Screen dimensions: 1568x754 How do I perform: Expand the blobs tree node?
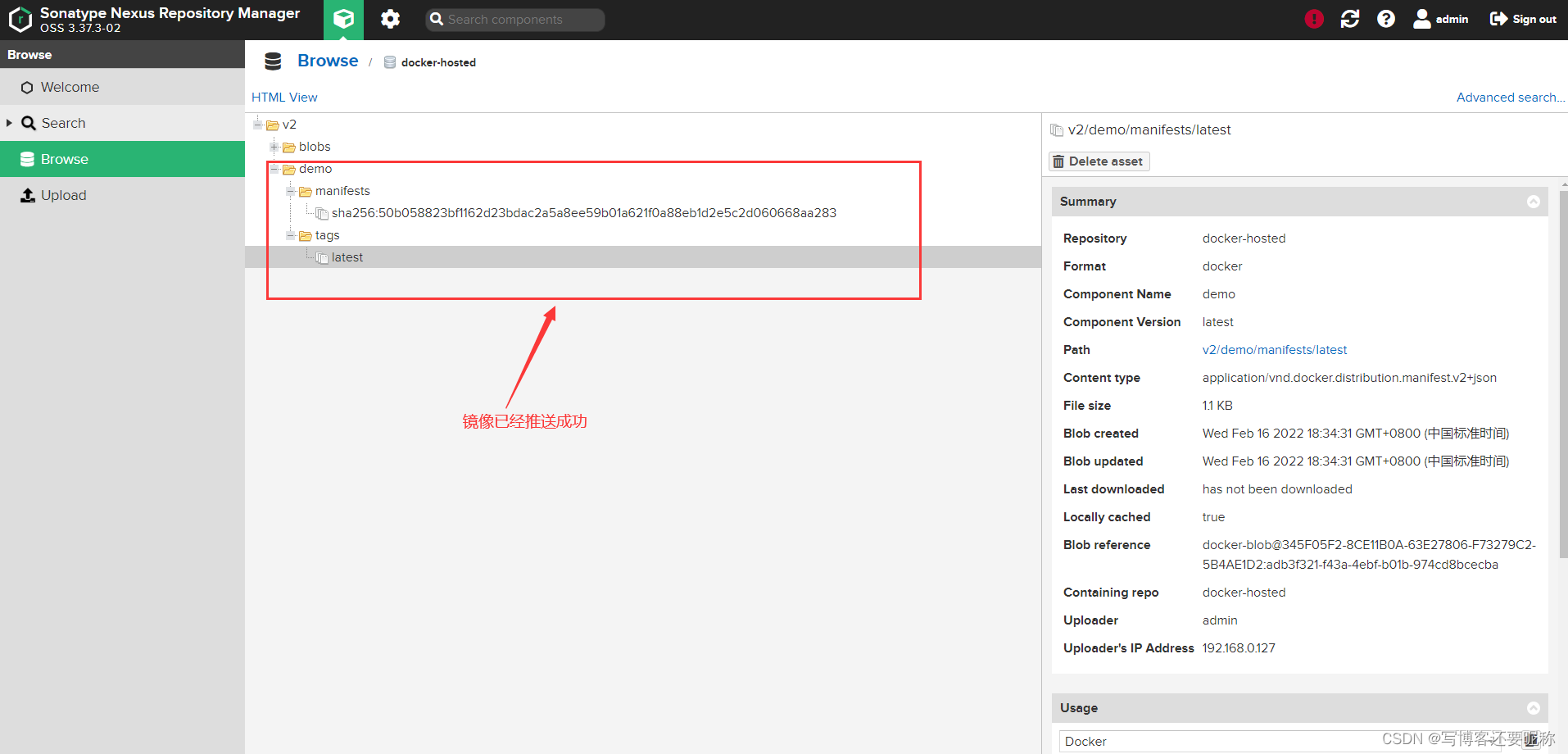(274, 147)
